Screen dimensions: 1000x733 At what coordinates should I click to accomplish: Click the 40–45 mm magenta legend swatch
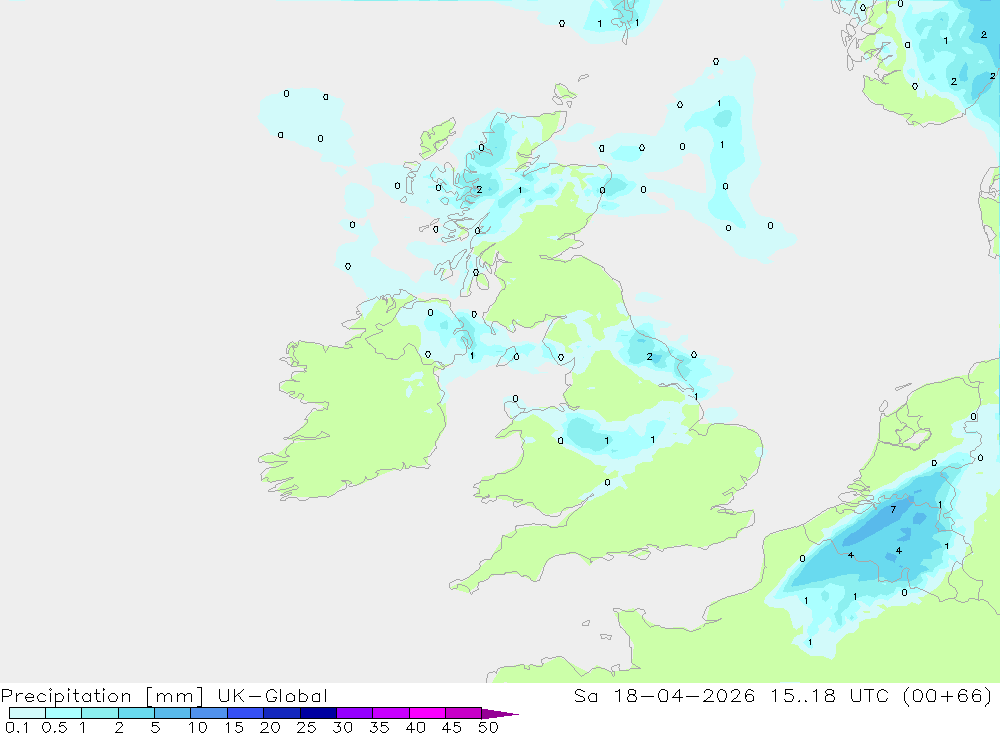coord(427,713)
